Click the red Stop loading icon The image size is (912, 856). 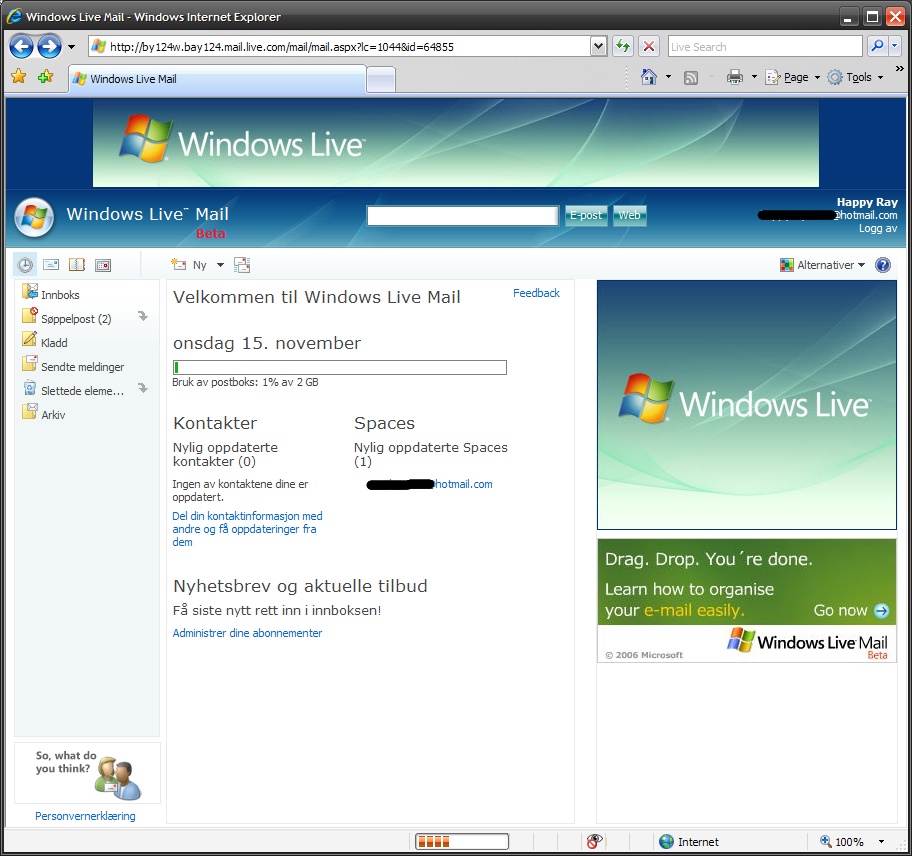649,47
